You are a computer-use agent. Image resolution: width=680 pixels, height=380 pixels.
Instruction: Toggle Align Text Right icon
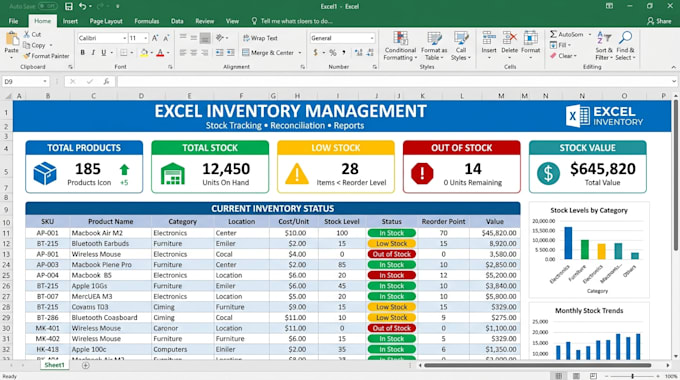point(205,52)
